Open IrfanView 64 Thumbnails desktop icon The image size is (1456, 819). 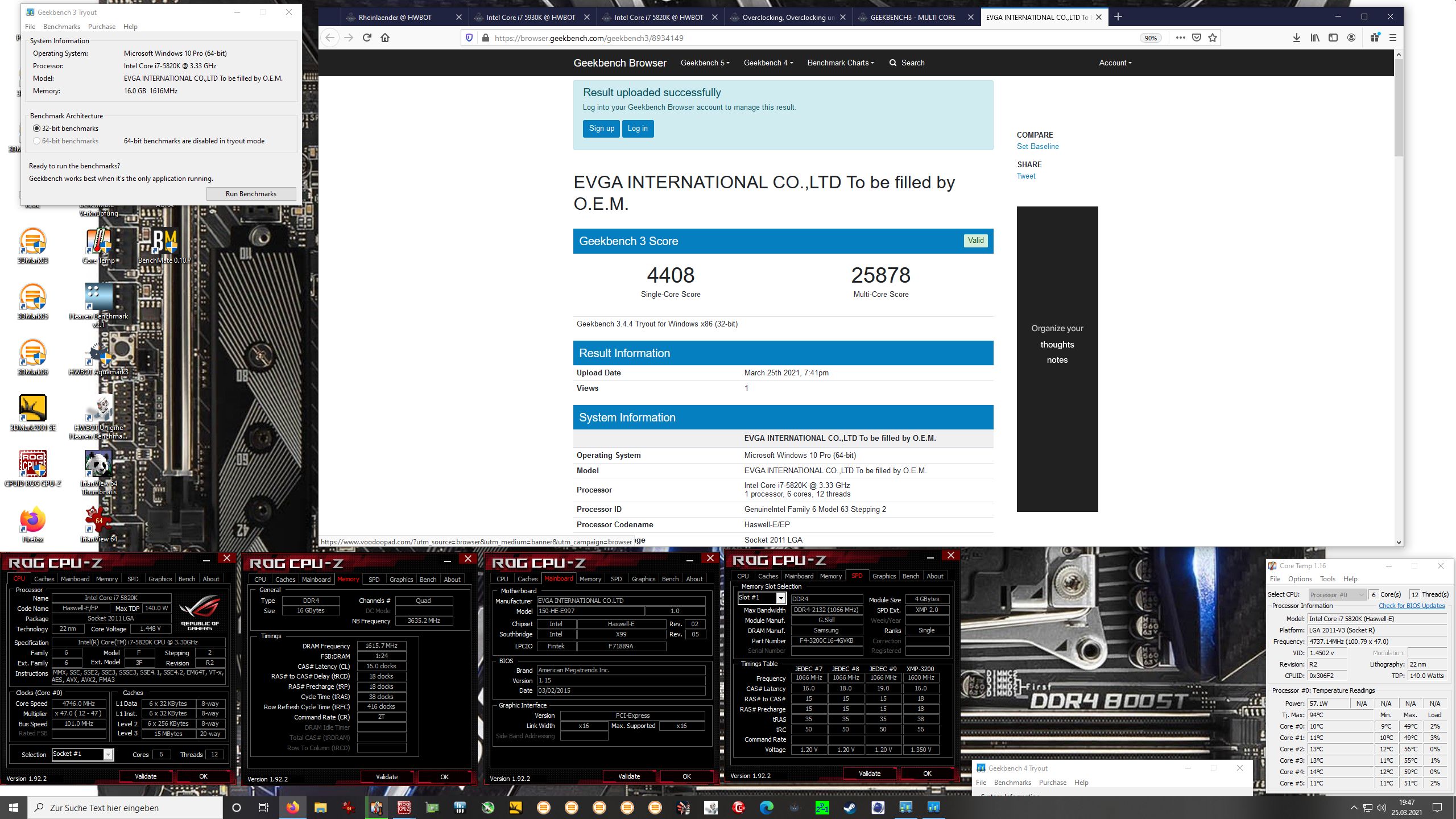(98, 473)
